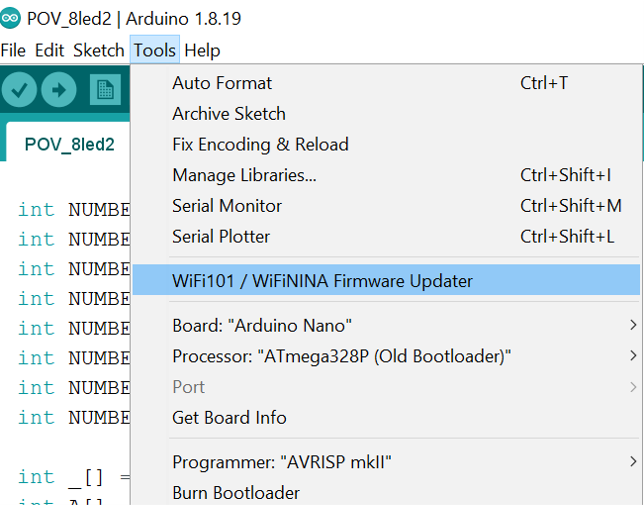Open Manage Libraries from the menu

244,176
